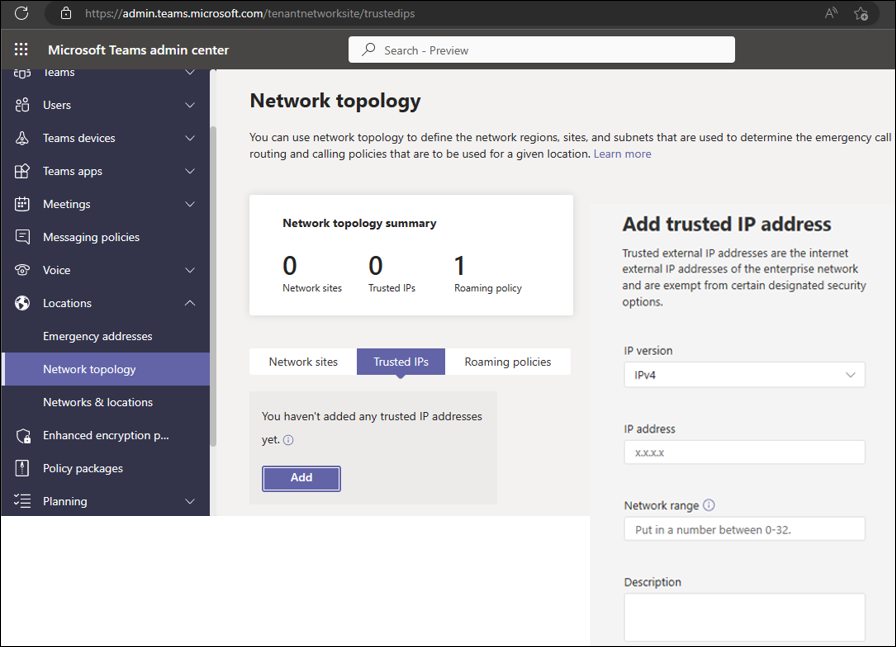Screen dimensions: 896x647
Task: Click the Users icon in the sidebar
Action: click(23, 104)
